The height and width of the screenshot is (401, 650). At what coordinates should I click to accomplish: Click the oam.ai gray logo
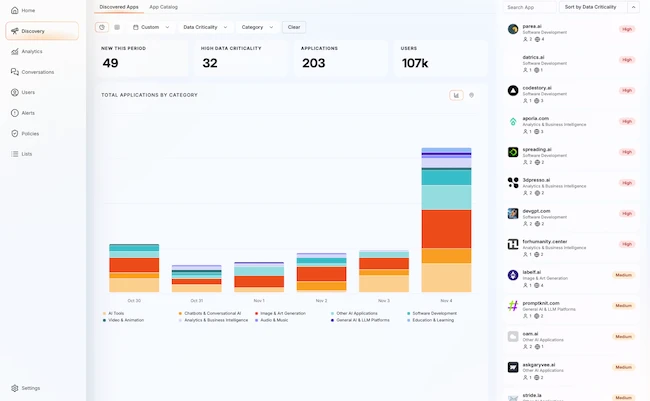[x=513, y=336]
